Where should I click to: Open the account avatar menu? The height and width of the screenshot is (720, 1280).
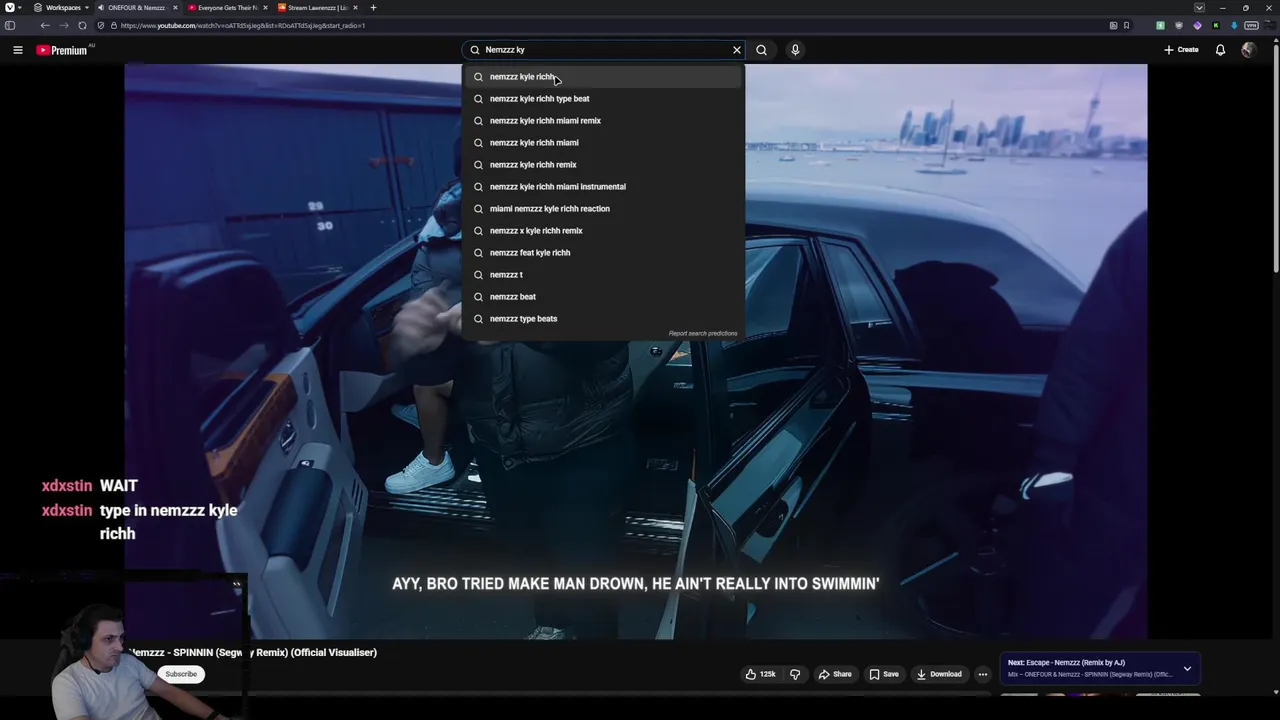click(1248, 50)
